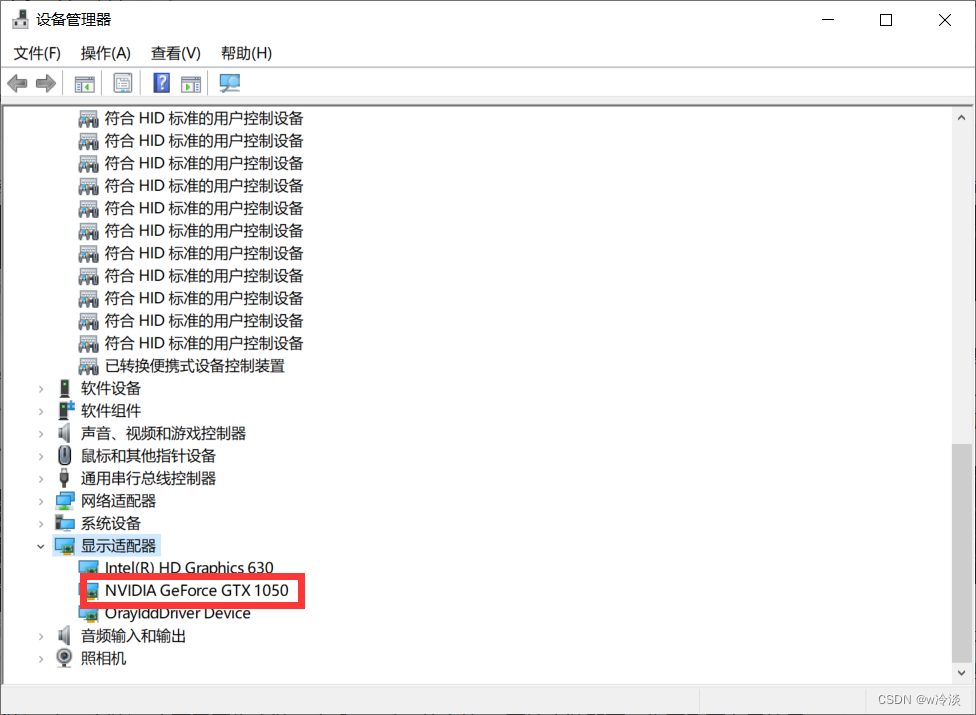Collapse the 显示适配器 category
This screenshot has height=715, width=976.
(40, 545)
